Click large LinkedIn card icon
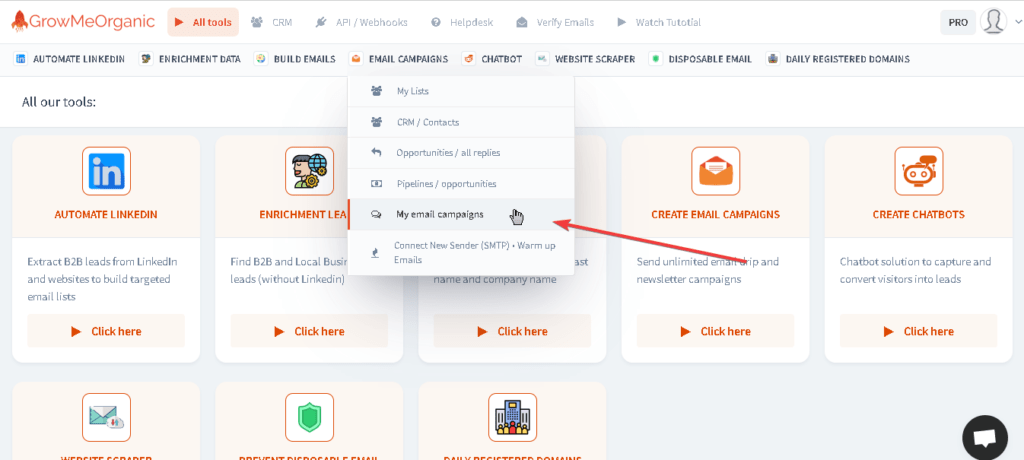Image resolution: width=1024 pixels, height=460 pixels. point(106,171)
